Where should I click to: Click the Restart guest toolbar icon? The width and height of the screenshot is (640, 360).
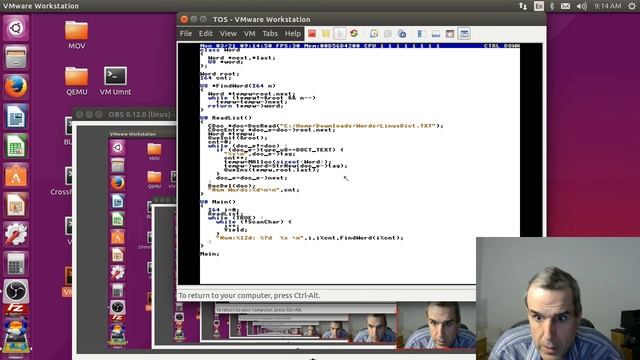coord(354,33)
